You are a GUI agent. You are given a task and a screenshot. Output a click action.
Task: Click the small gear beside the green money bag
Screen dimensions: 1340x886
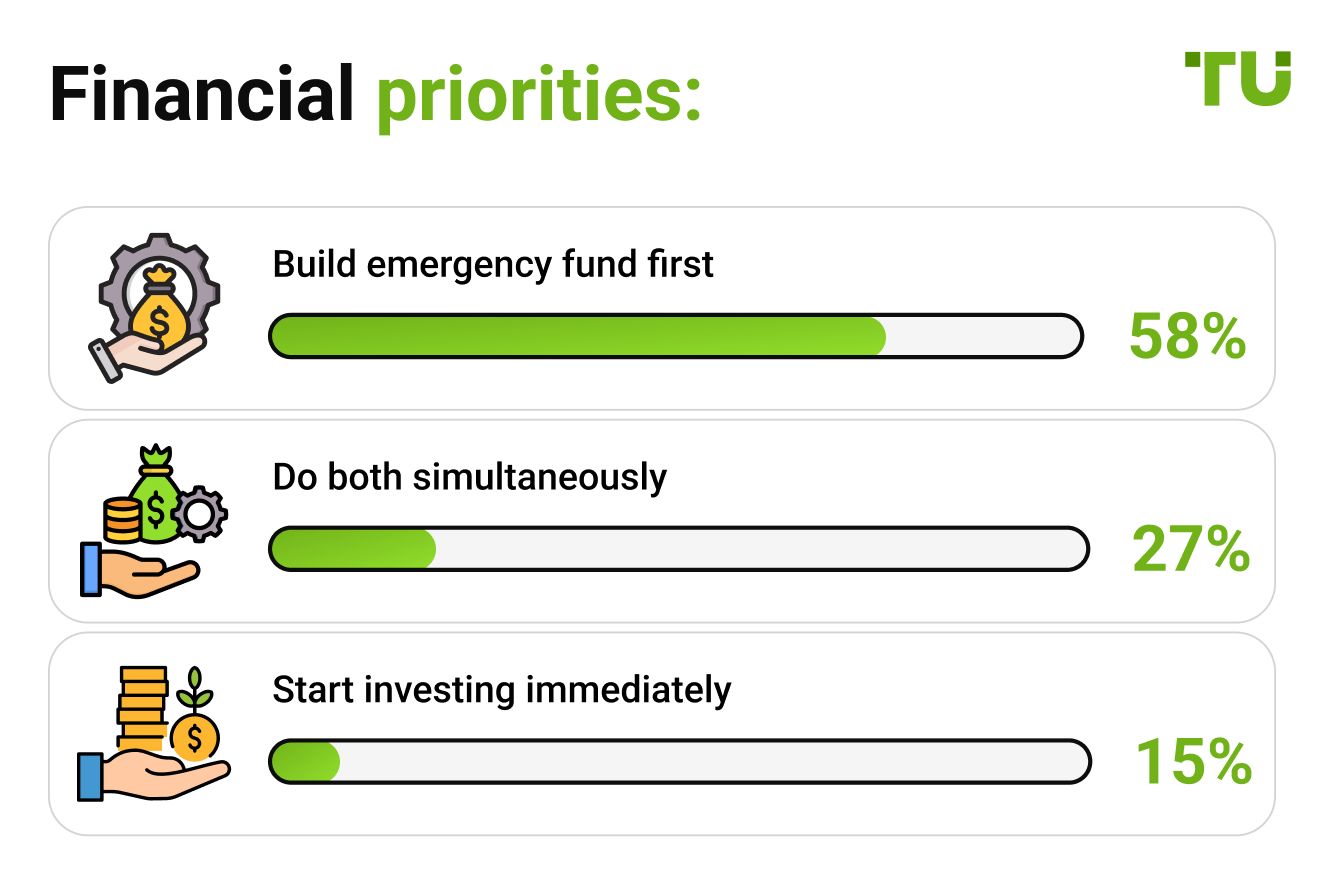[200, 515]
